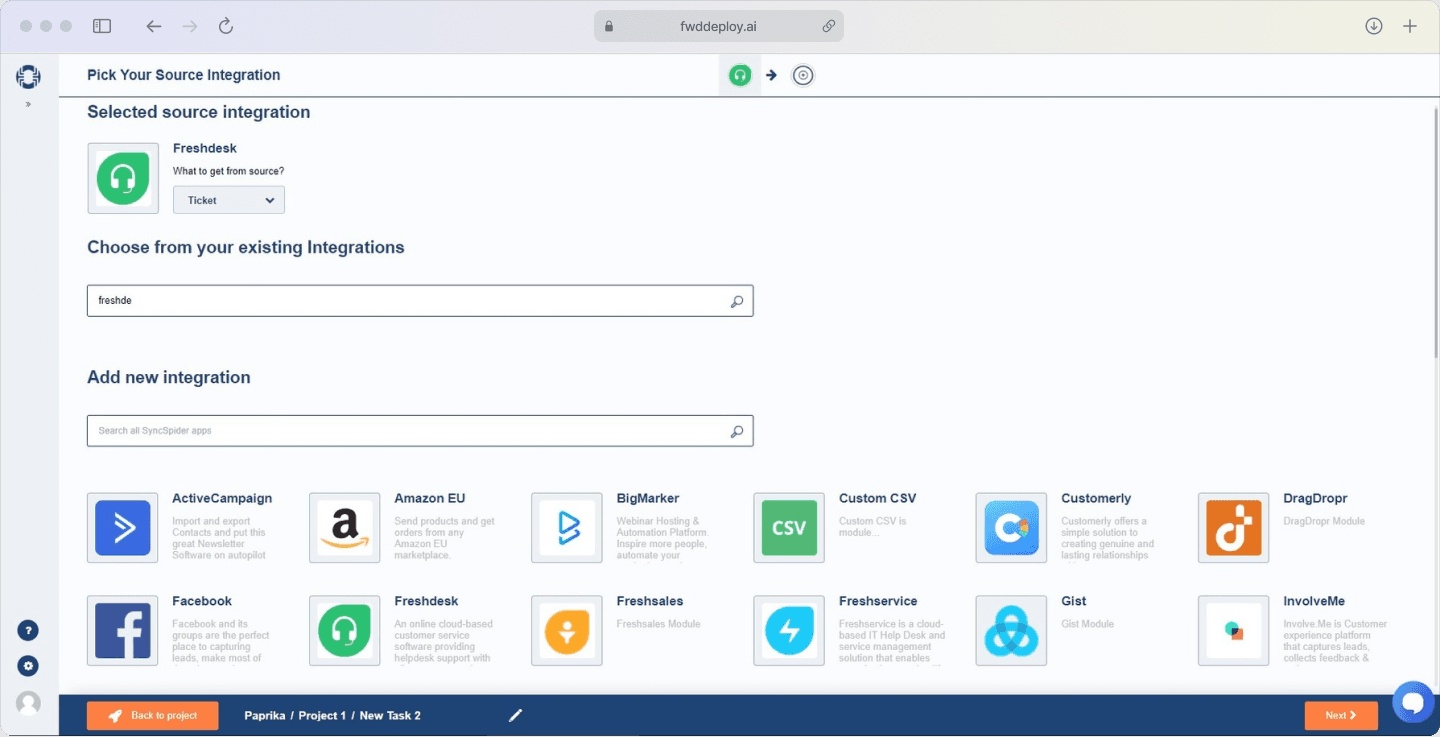This screenshot has width=1440, height=737.
Task: Click the Search all SyncSpider apps field
Action: (x=420, y=431)
